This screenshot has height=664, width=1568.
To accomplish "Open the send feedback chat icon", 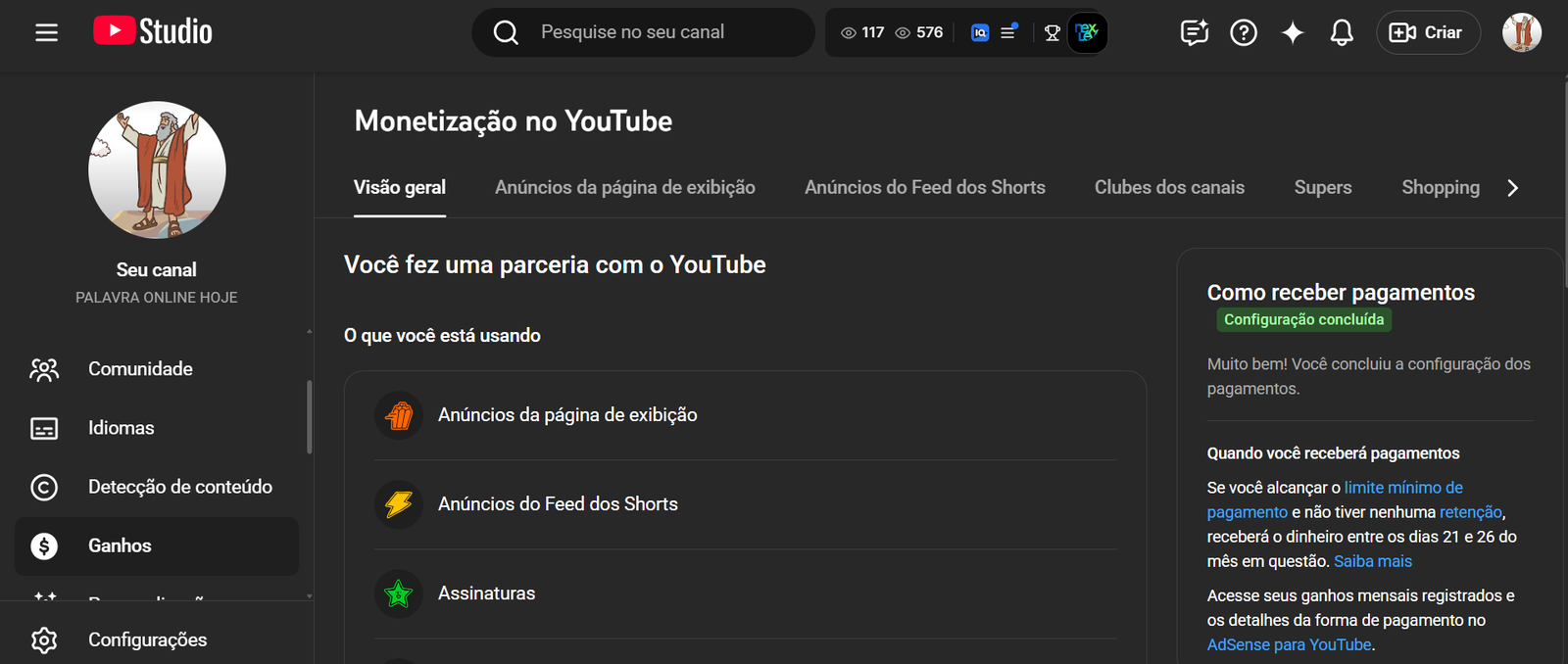I will coord(1195,32).
